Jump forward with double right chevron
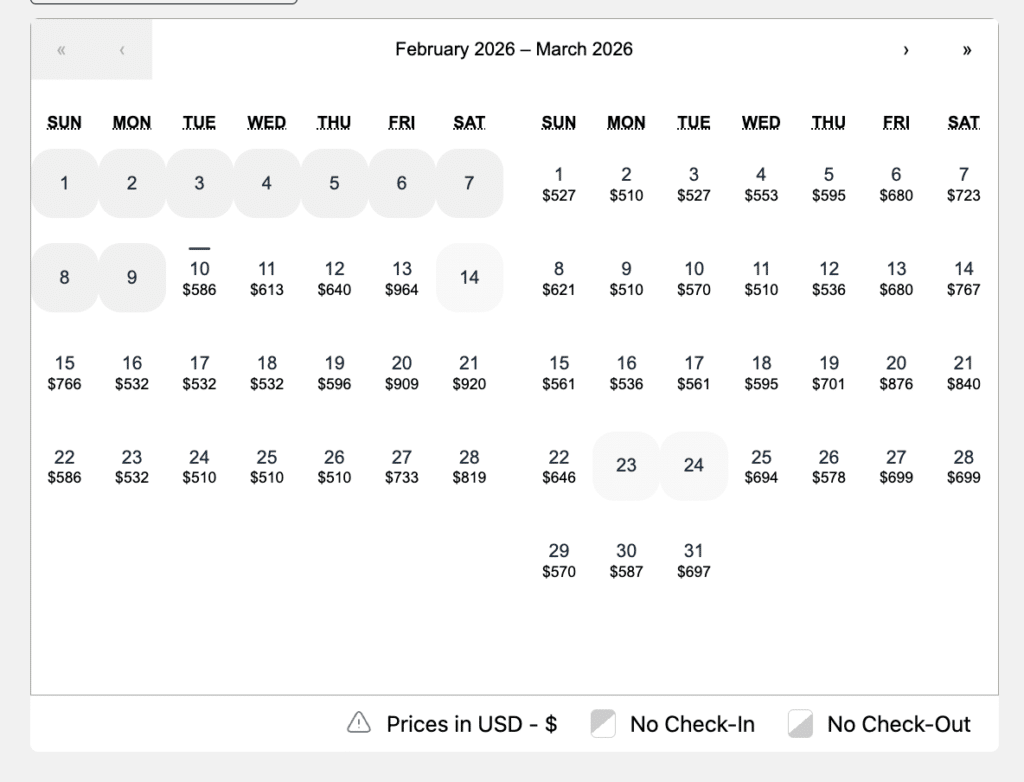The image size is (1024, 782). tap(966, 50)
